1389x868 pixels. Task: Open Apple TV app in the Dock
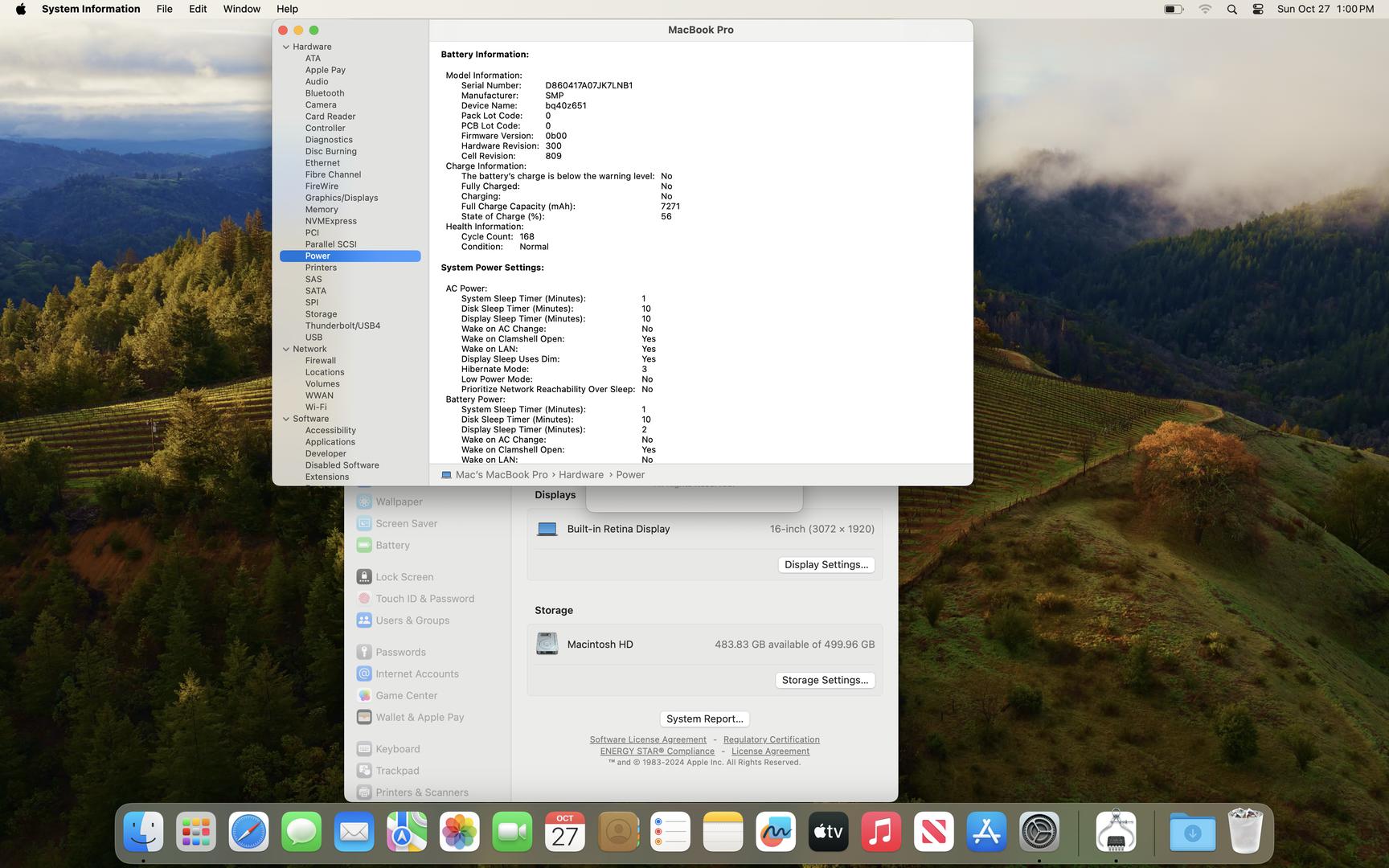(x=828, y=832)
